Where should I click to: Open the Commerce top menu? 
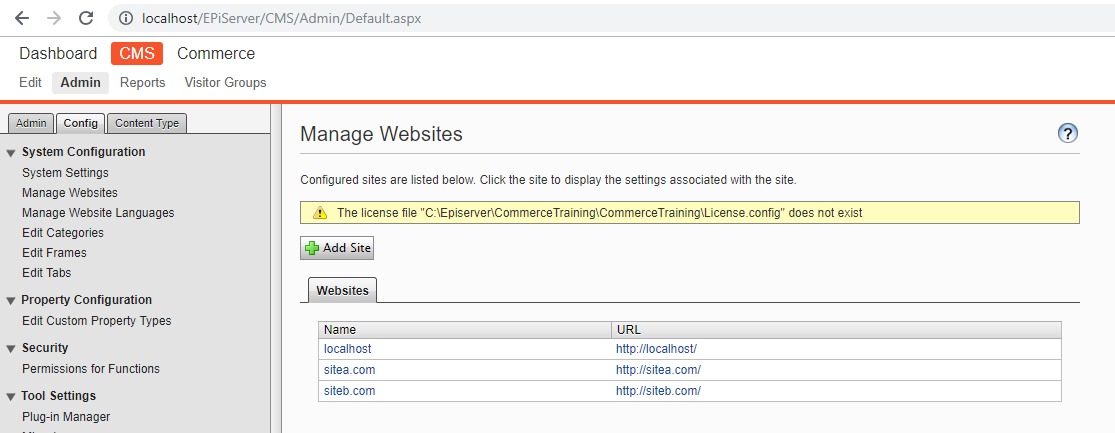(x=216, y=54)
